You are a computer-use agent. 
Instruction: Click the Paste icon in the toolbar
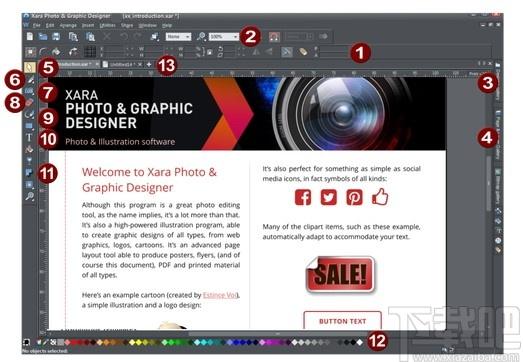coord(90,36)
